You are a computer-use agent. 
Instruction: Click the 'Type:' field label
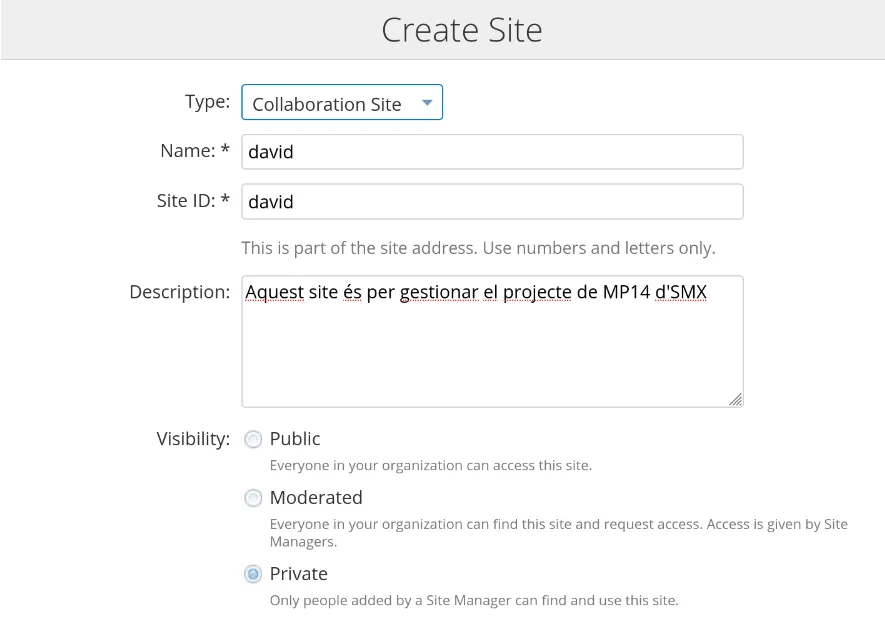207,101
